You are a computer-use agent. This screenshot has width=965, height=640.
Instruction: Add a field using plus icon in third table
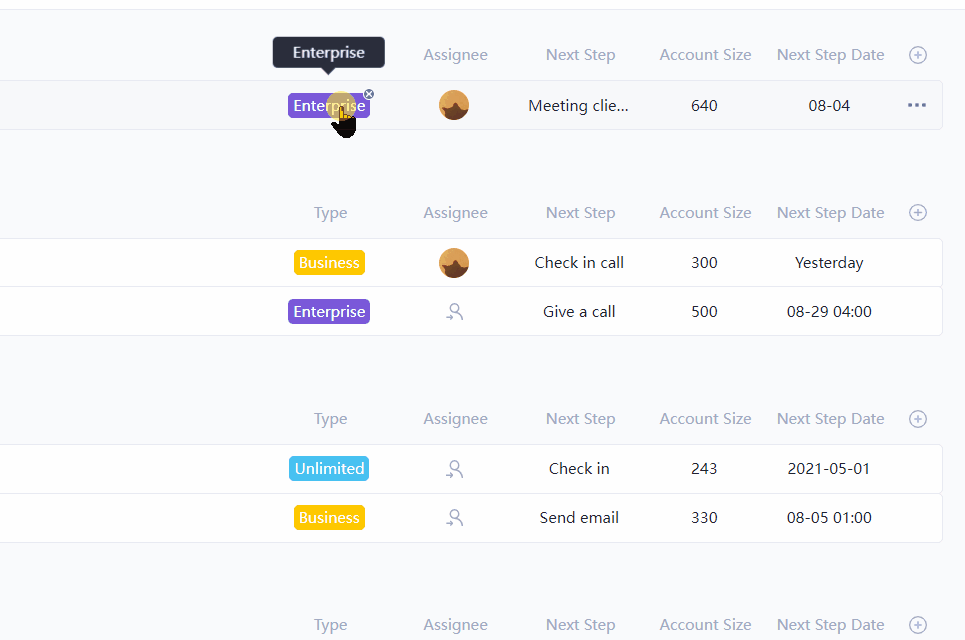[x=917, y=419]
